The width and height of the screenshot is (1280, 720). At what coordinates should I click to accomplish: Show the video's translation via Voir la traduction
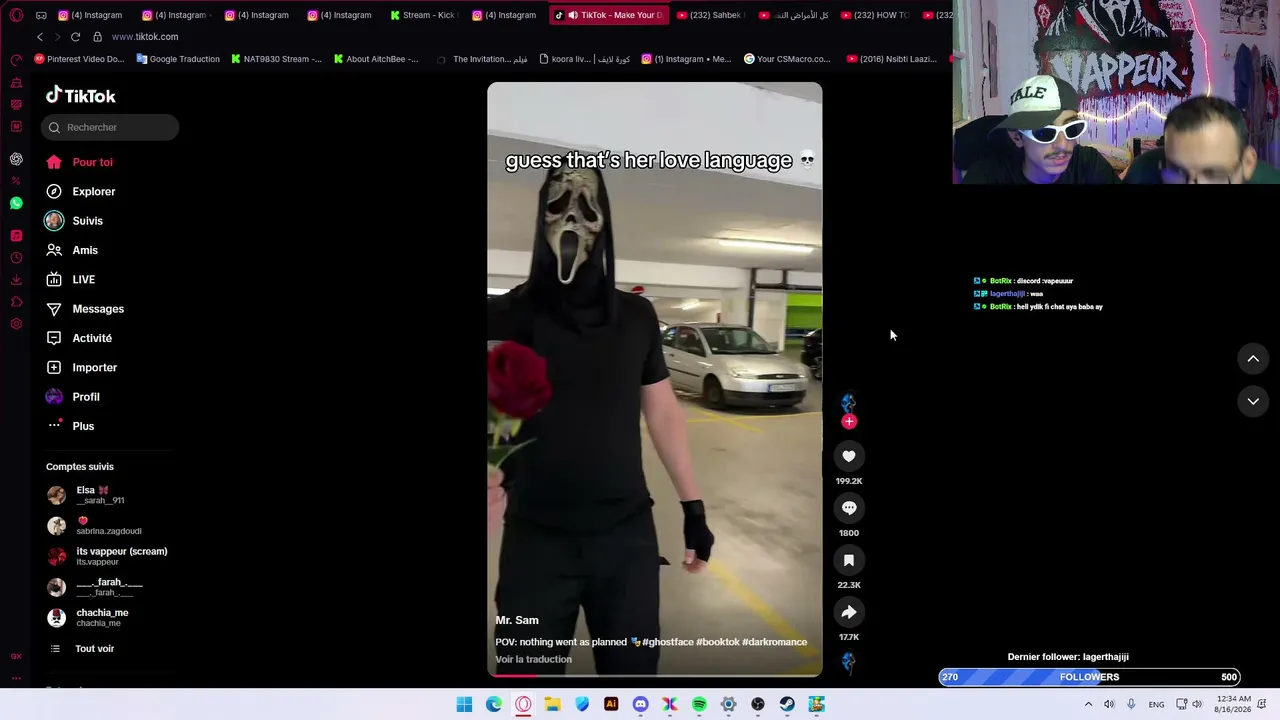click(x=533, y=659)
